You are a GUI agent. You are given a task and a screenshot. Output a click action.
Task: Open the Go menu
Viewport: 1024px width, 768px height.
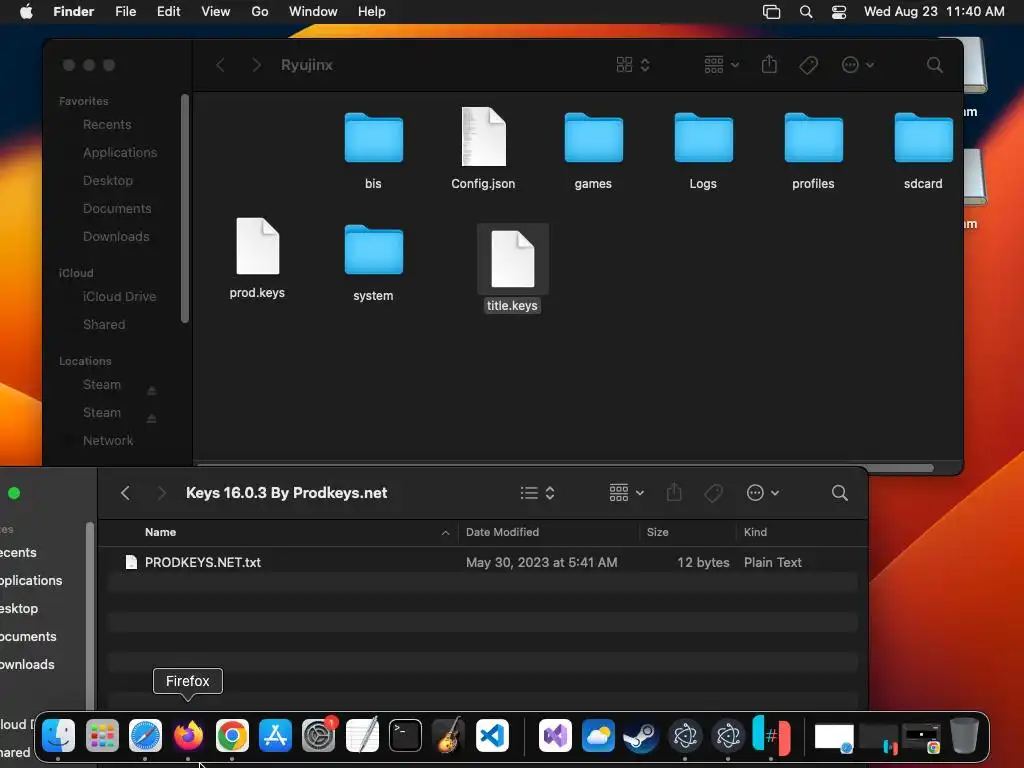pos(260,12)
